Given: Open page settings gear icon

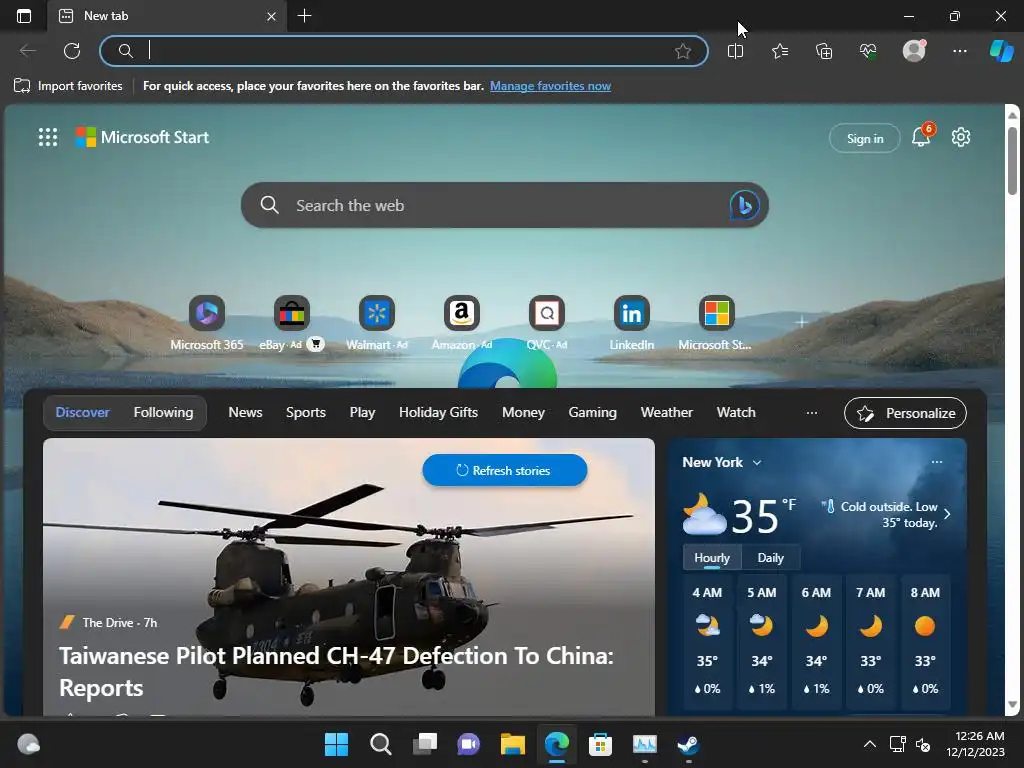Looking at the screenshot, I should (x=961, y=137).
